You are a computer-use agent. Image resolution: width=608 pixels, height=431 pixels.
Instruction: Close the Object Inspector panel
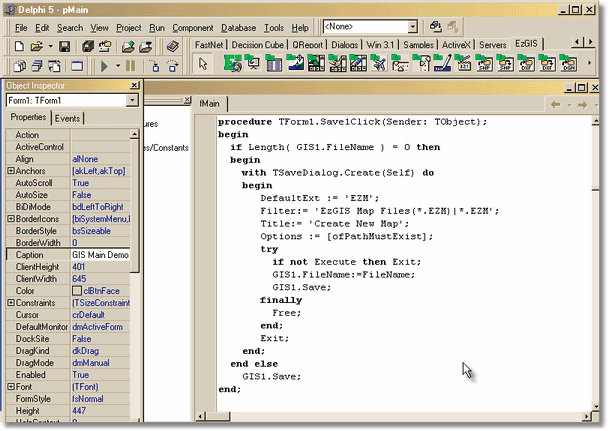click(x=134, y=85)
